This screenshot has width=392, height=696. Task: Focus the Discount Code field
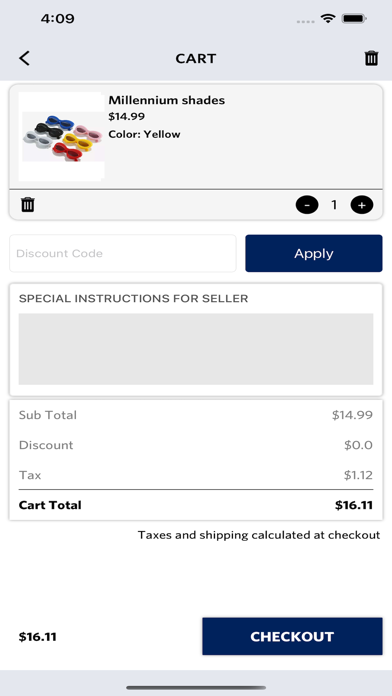pos(123,253)
